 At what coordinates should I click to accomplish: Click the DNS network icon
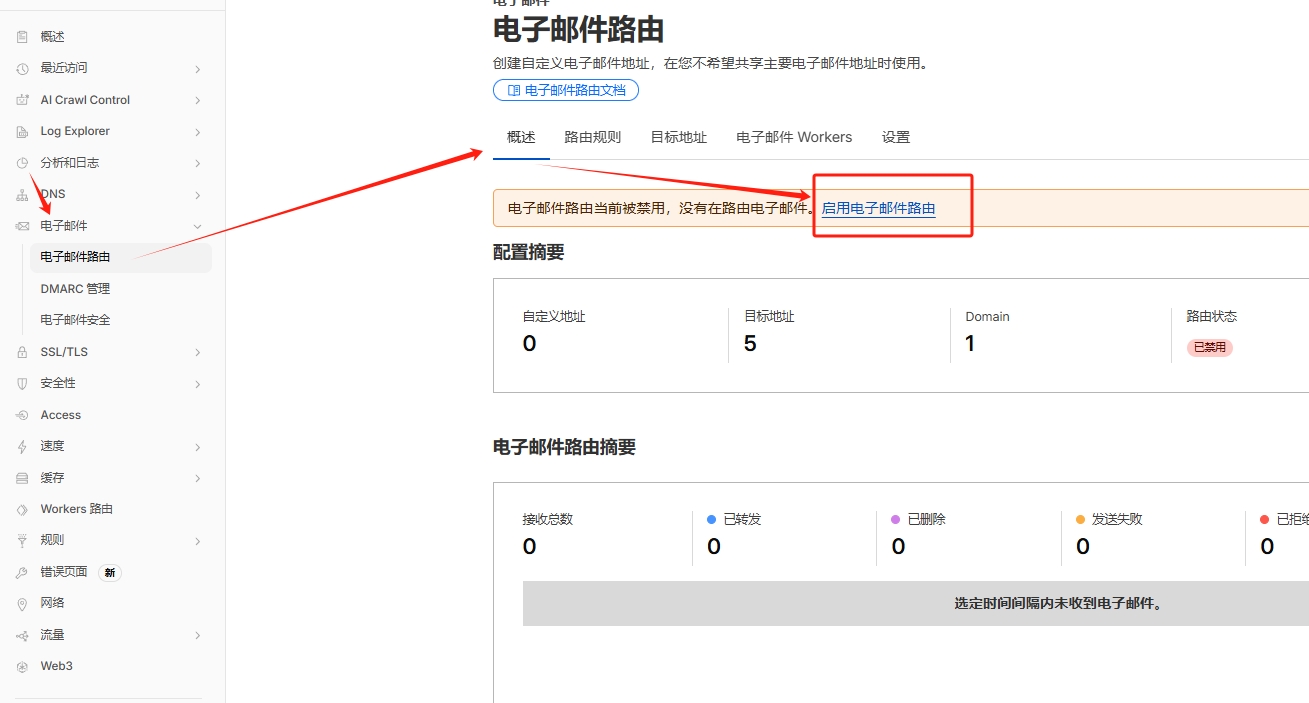(22, 194)
